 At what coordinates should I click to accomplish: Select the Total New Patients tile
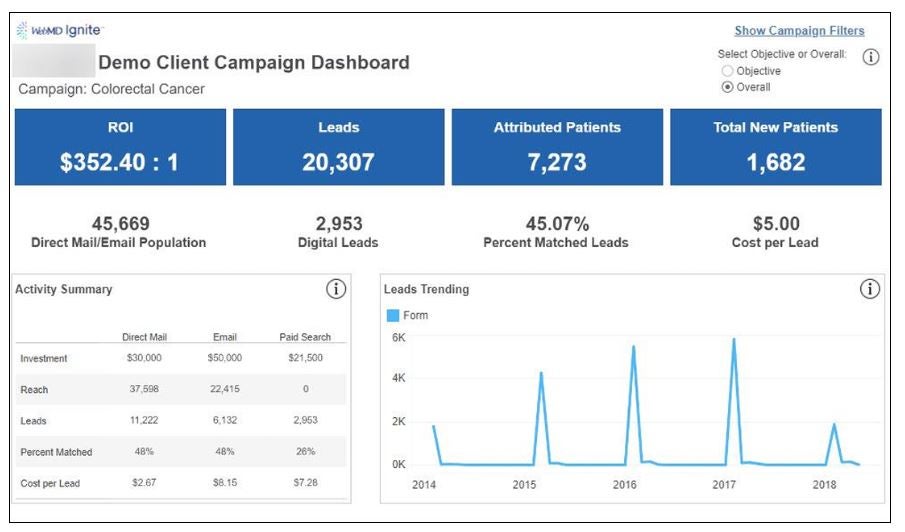775,147
